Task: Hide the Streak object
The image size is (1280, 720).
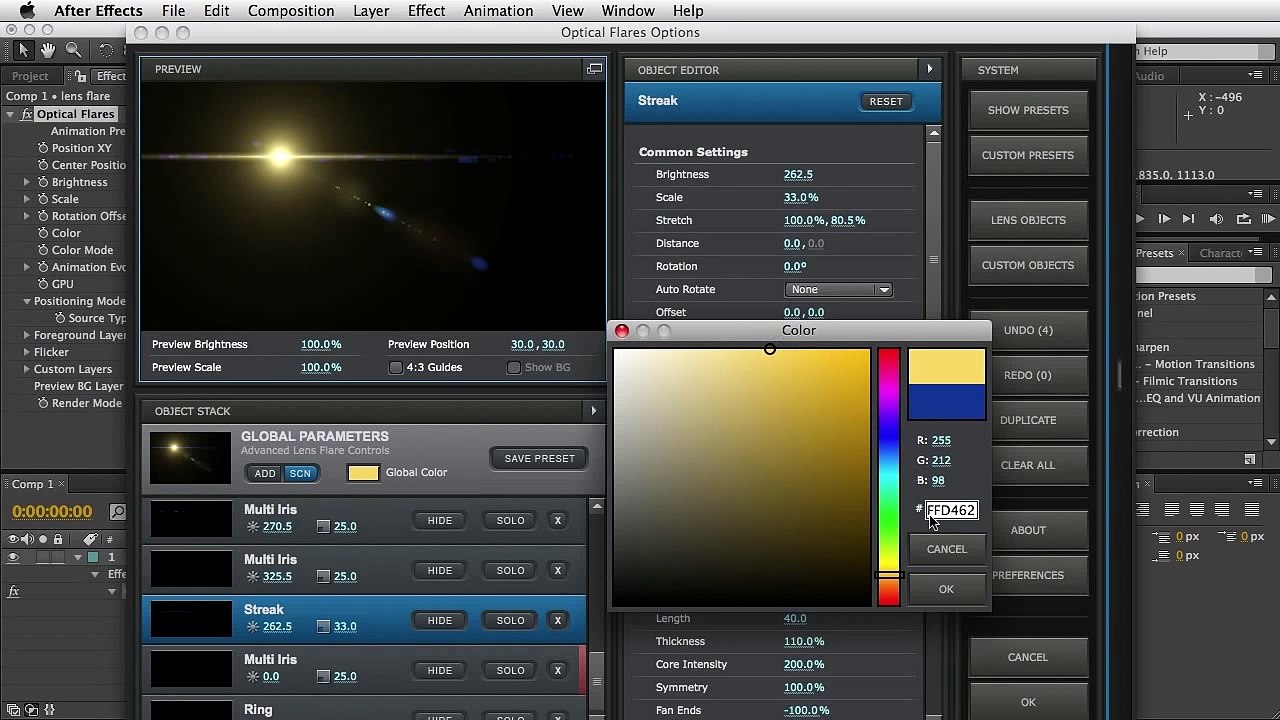Action: point(440,620)
